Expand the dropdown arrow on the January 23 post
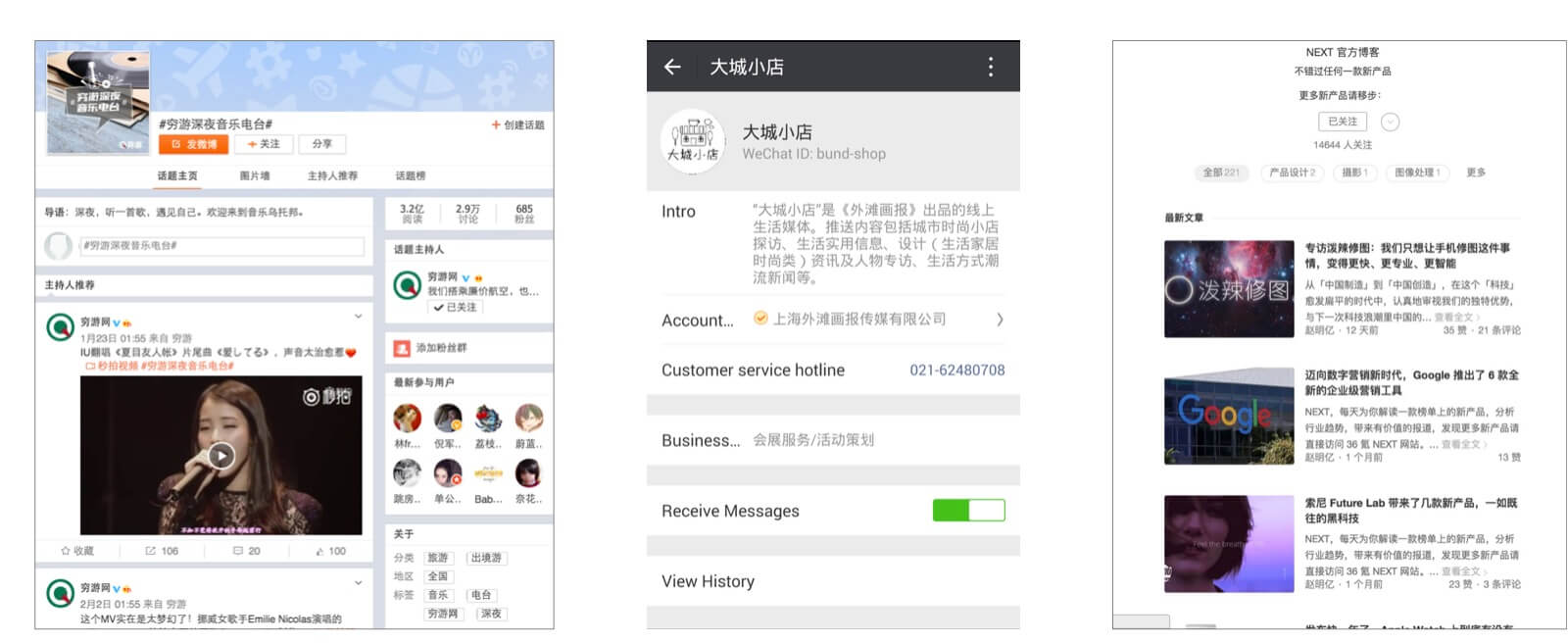Image resolution: width=1568 pixels, height=643 pixels. point(358,317)
